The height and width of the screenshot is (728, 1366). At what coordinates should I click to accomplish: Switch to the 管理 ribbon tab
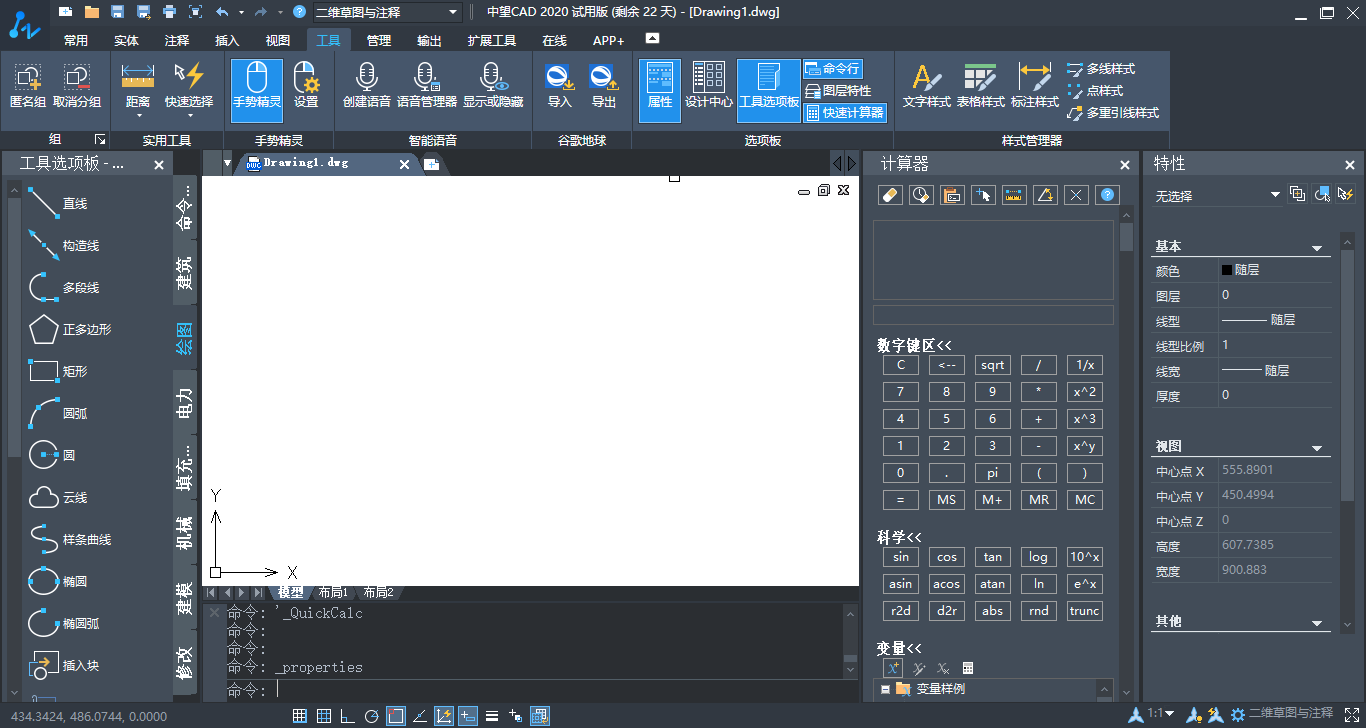[x=379, y=41]
